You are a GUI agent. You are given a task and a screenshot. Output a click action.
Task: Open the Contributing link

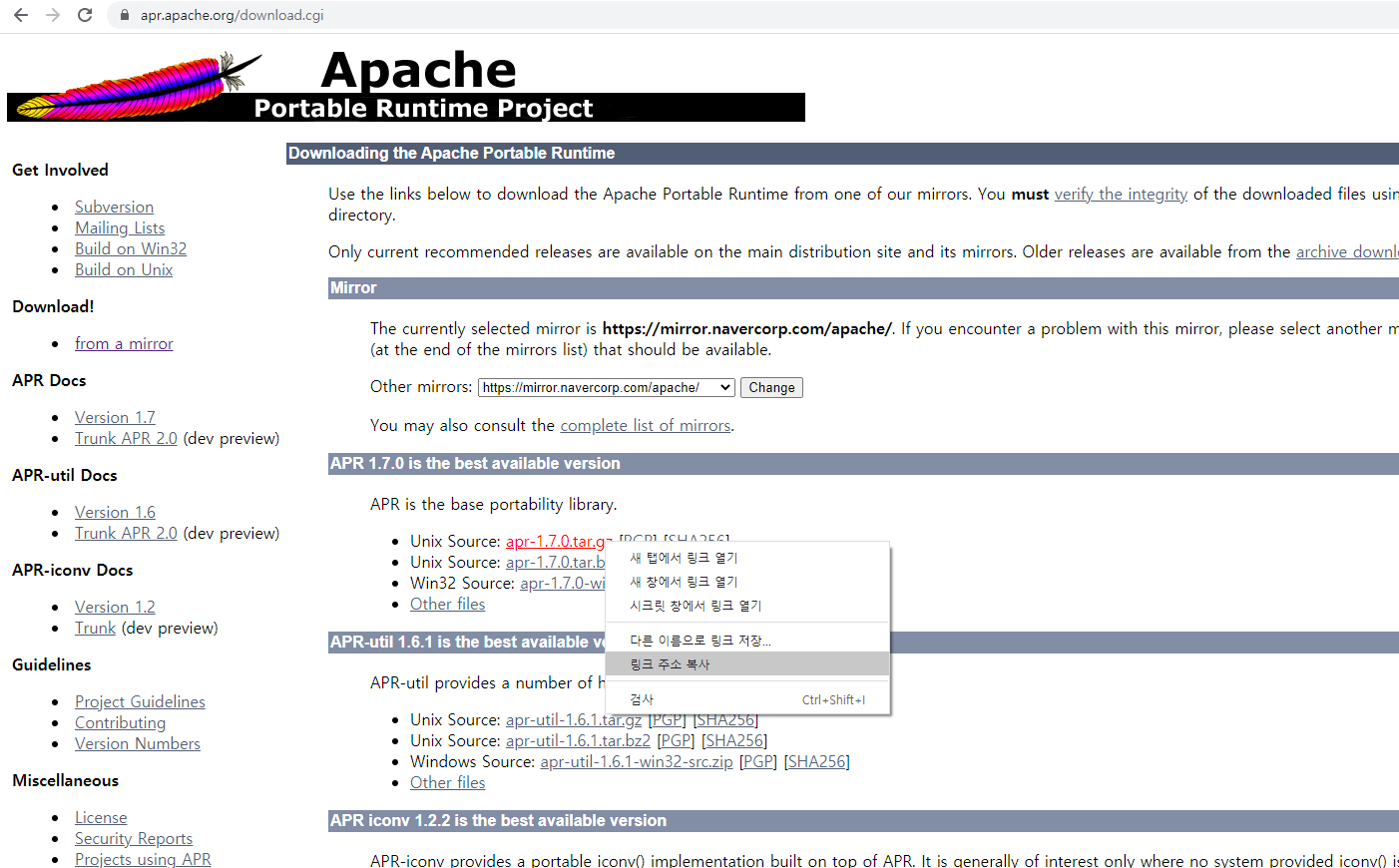click(x=120, y=722)
